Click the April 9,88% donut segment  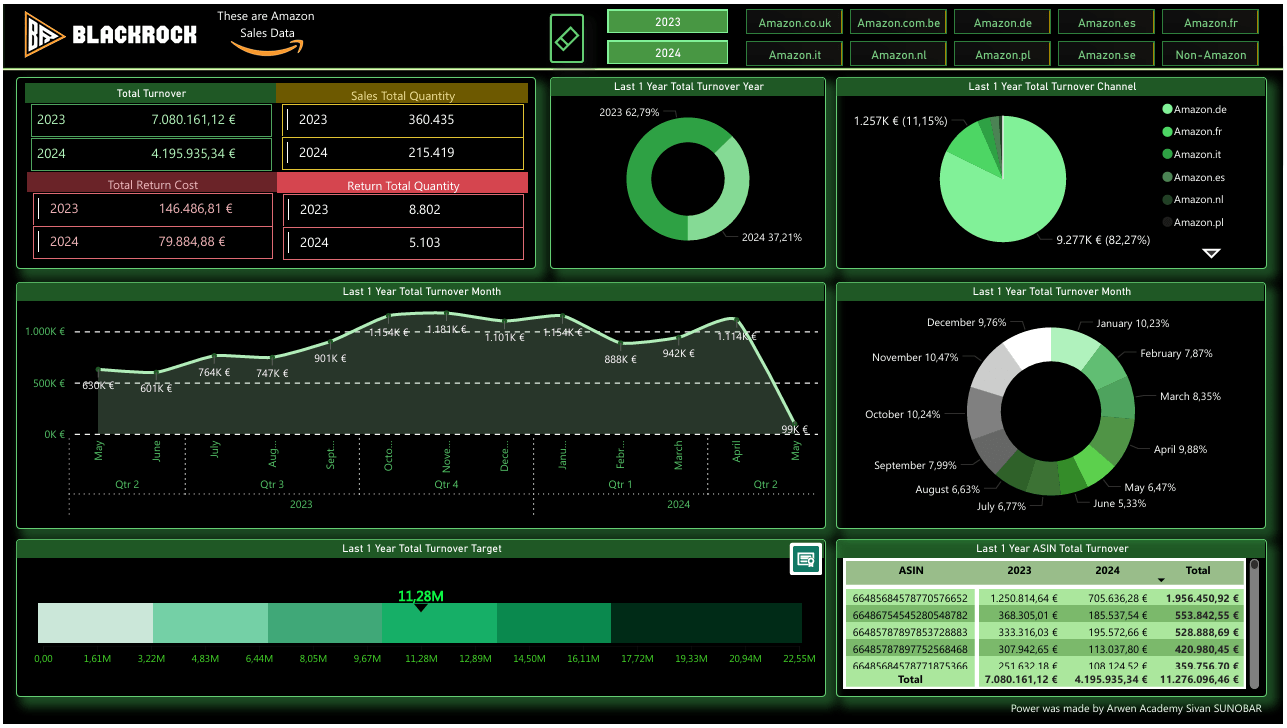pyautogui.click(x=1113, y=435)
